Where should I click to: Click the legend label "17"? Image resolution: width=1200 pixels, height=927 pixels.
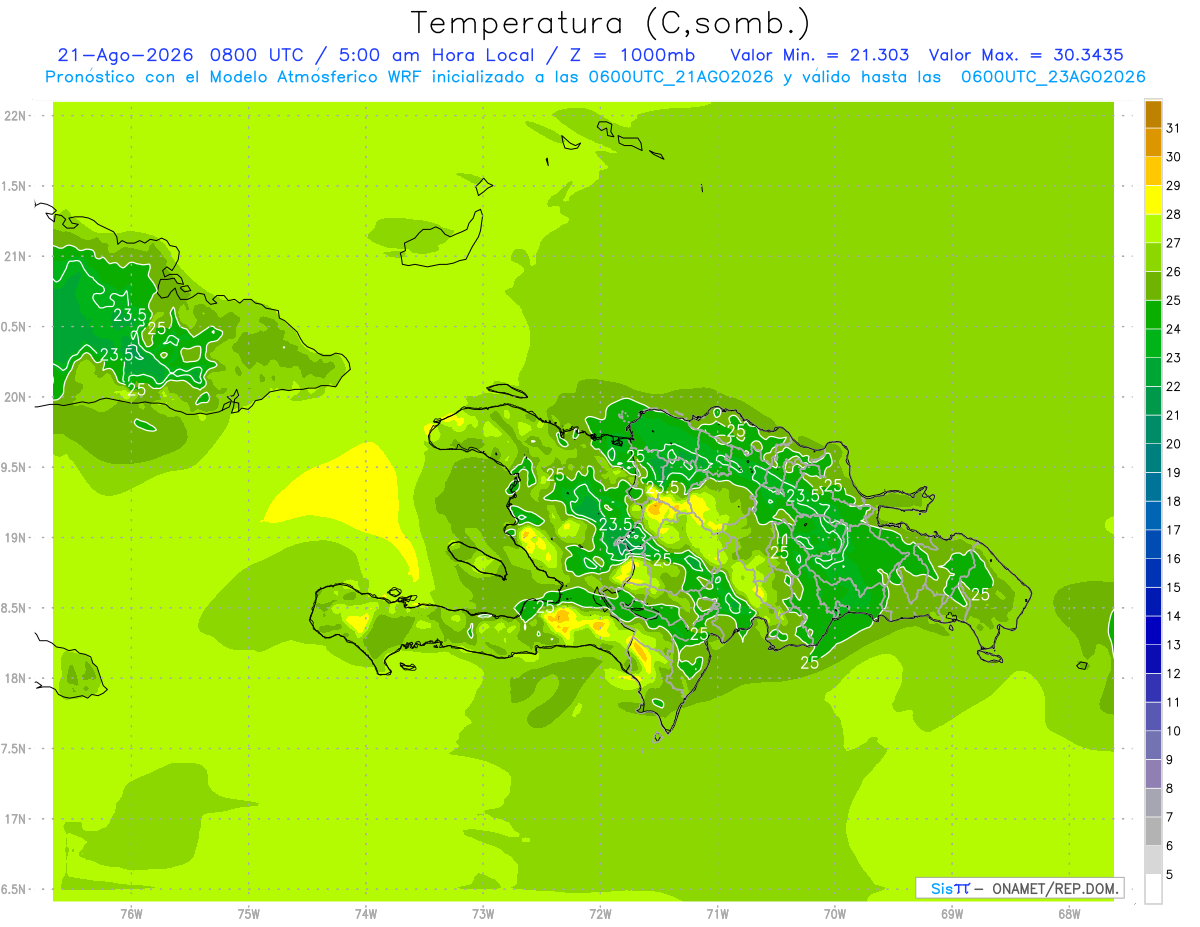1174,530
